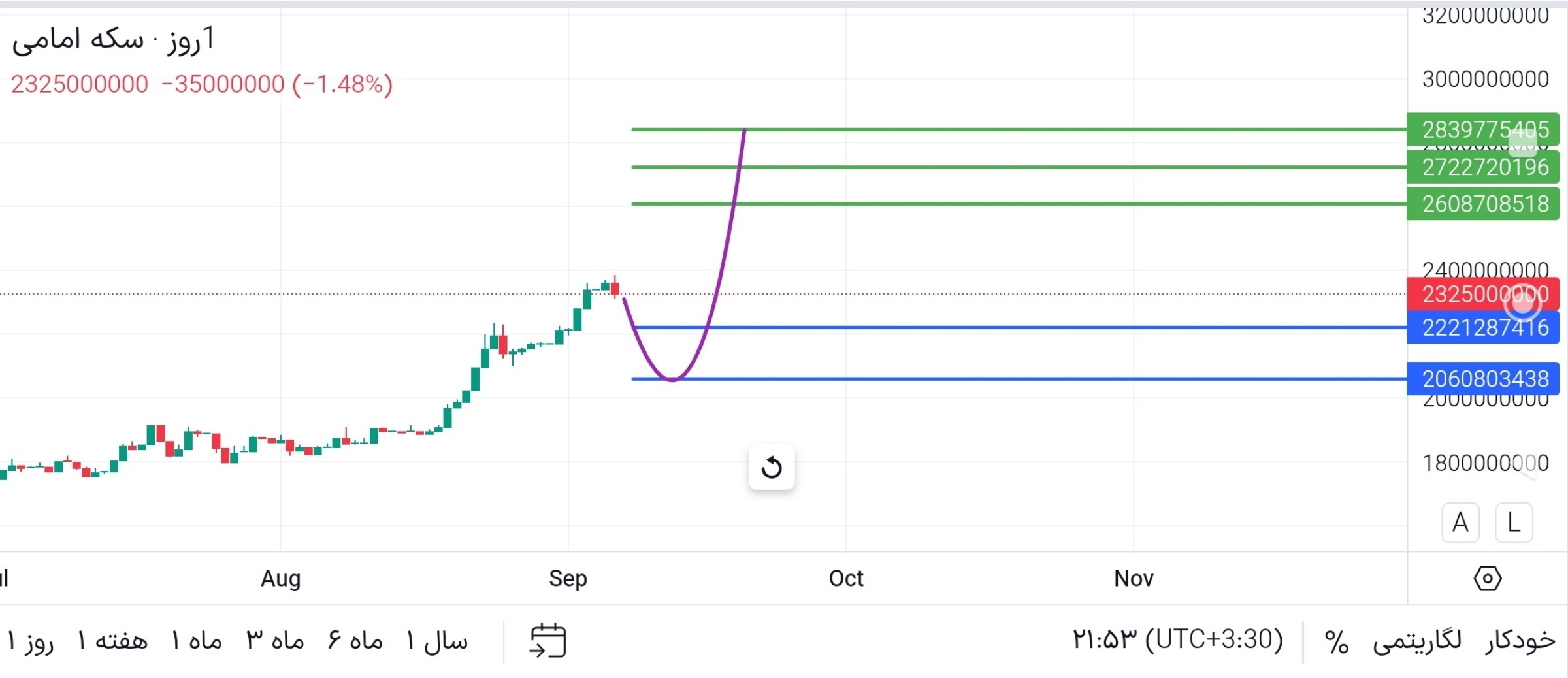Screen dimensions: 1568x678
Task: Select the ۱ روز time range
Action: point(31,641)
